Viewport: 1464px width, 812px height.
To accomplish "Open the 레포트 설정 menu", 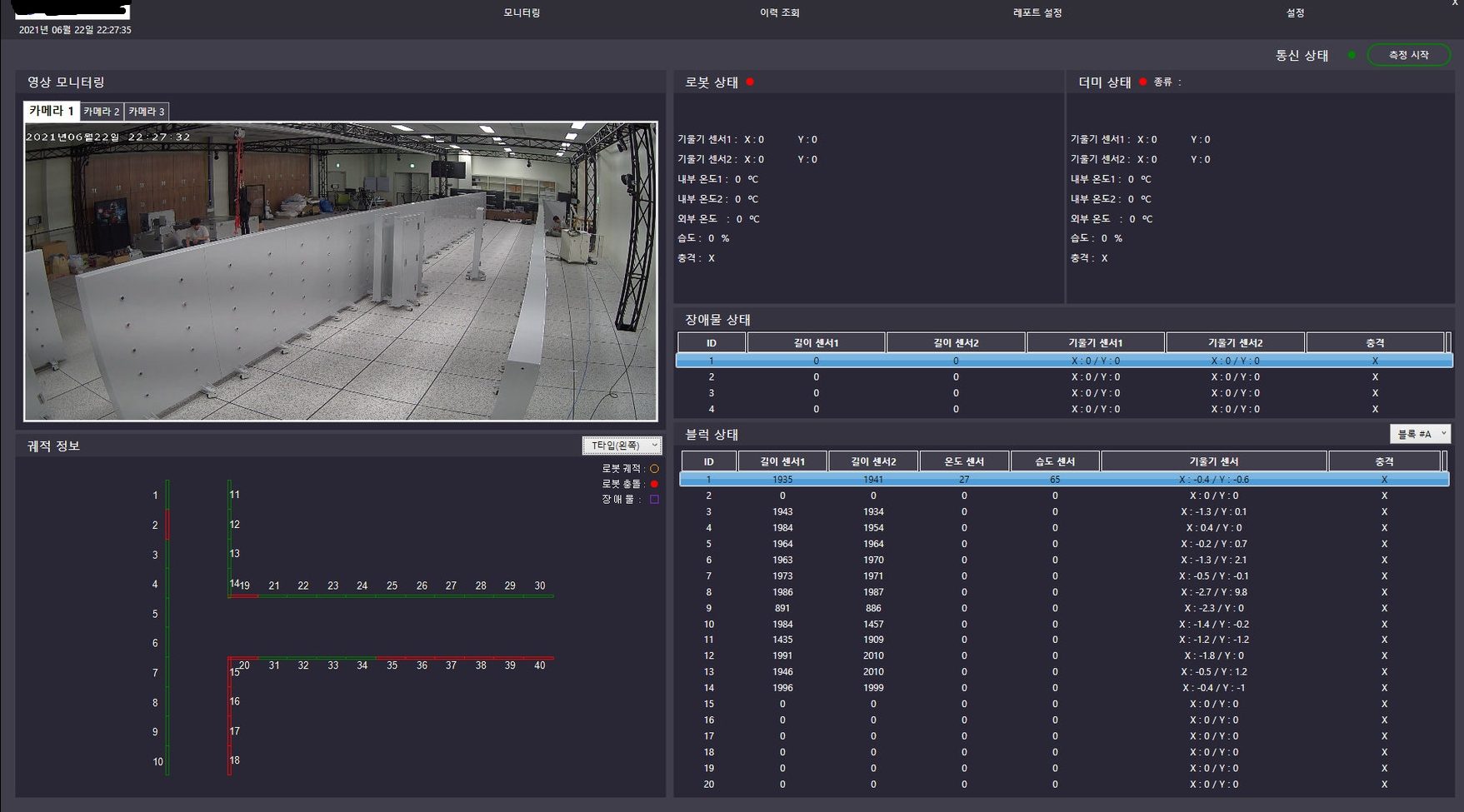I will click(x=1037, y=12).
